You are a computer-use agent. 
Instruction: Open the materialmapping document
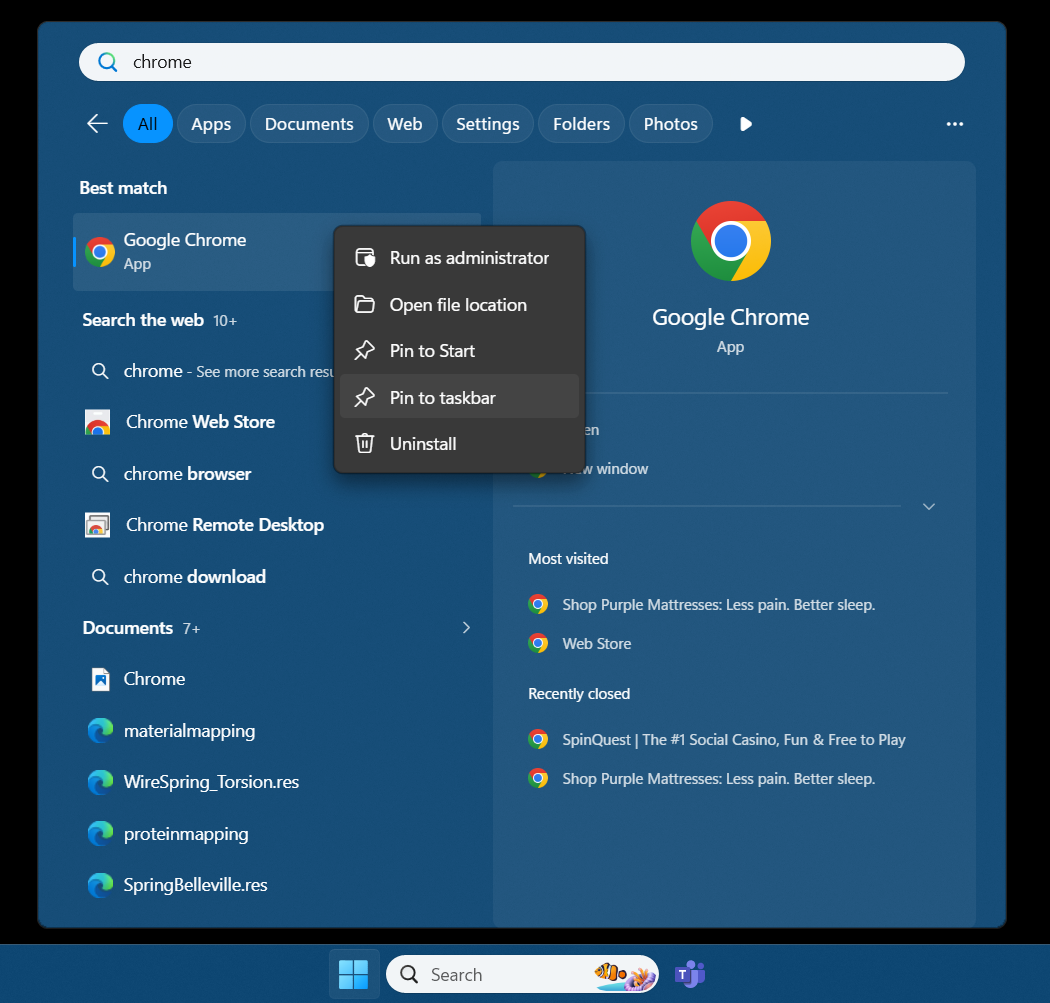pyautogui.click(x=276, y=730)
